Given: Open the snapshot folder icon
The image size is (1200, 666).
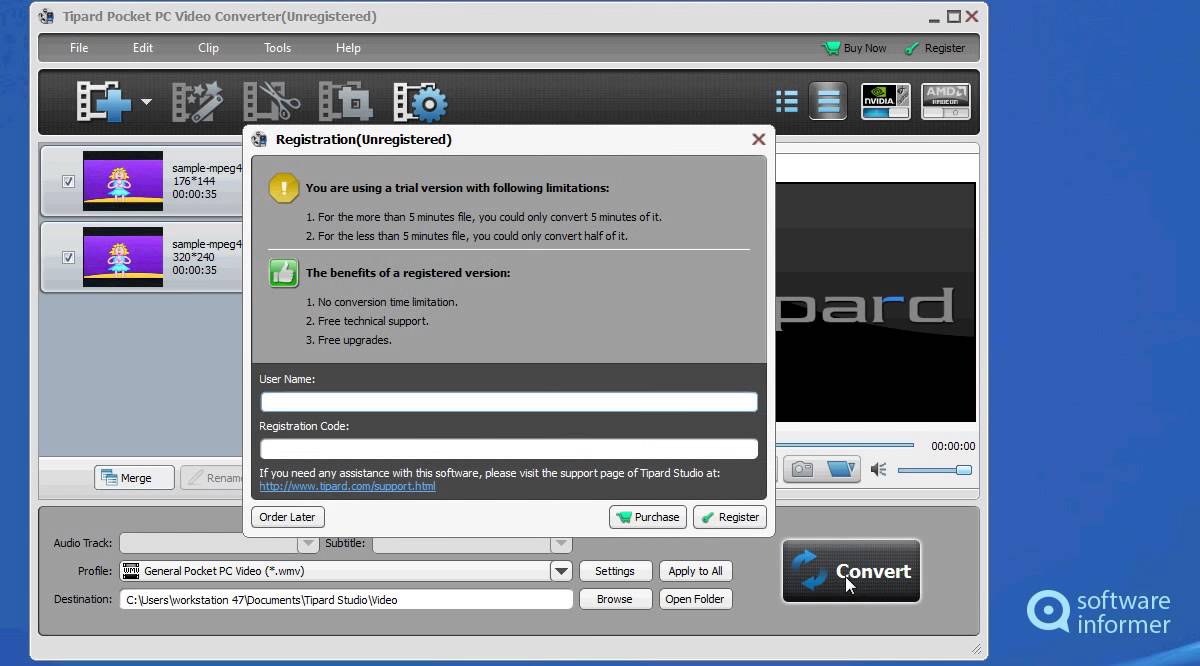Looking at the screenshot, I should coord(840,469).
